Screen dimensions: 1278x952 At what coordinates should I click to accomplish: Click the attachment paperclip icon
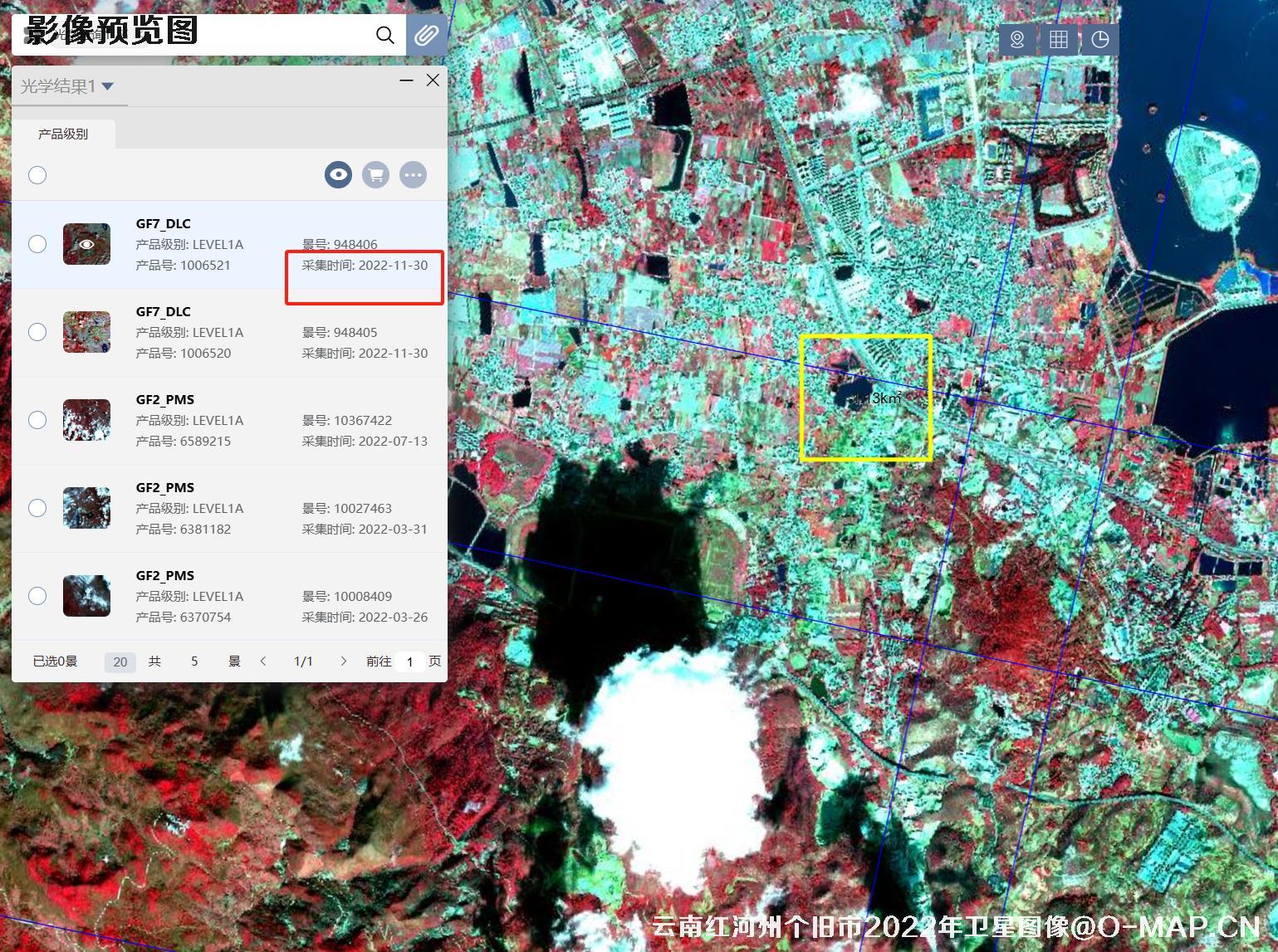click(428, 35)
